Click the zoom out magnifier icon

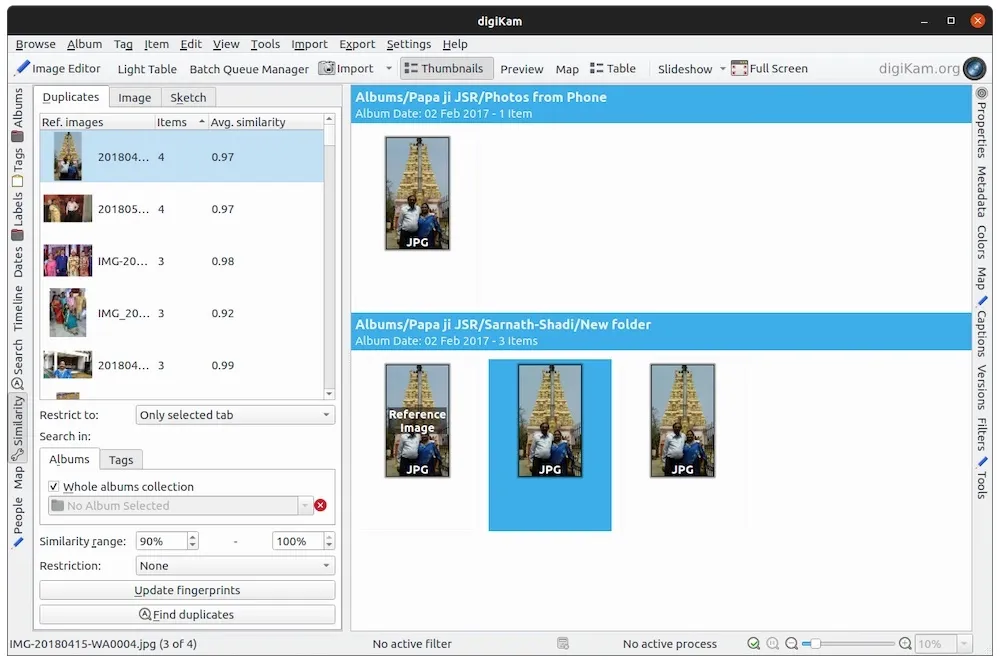(x=791, y=644)
